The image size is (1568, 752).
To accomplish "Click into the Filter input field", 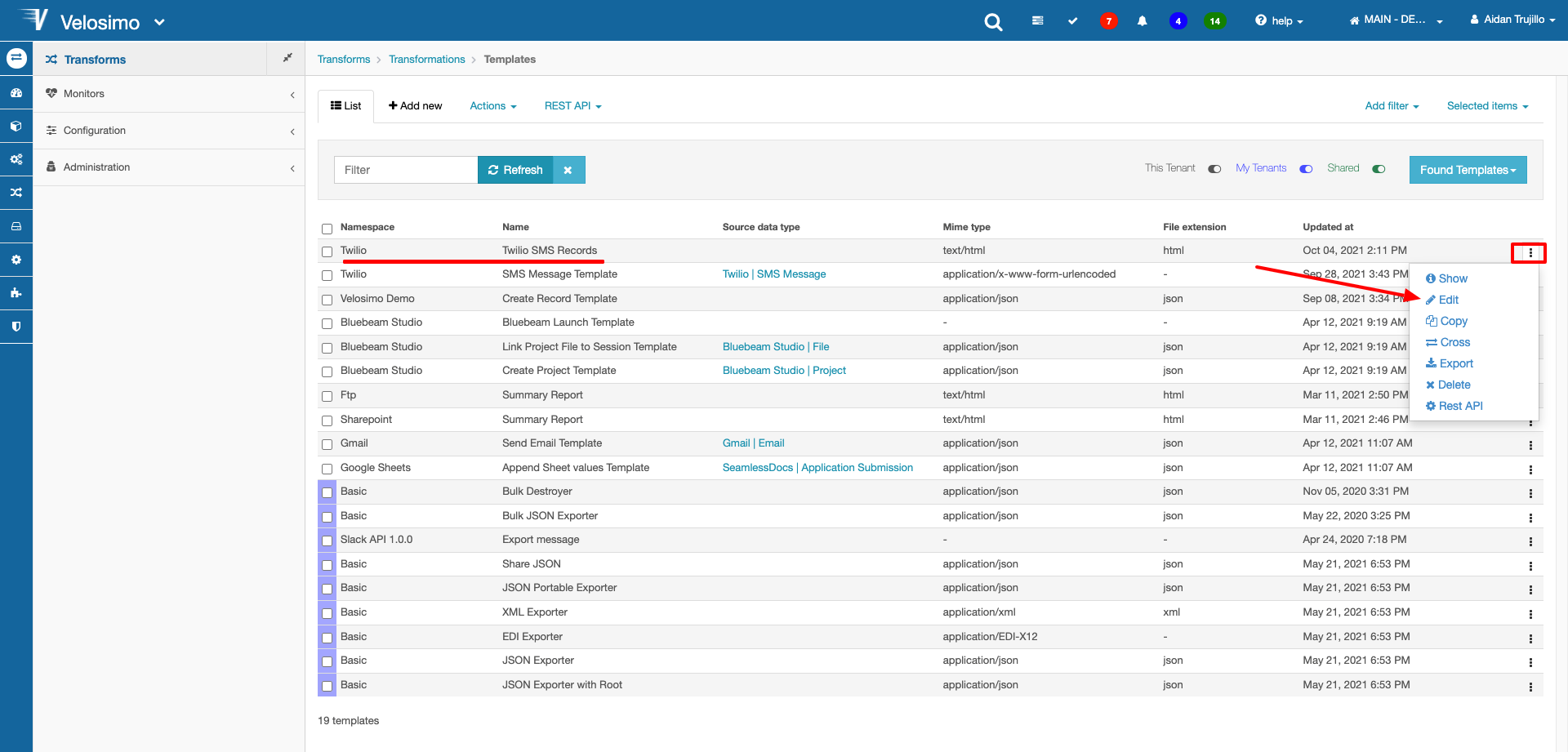I will [406, 170].
